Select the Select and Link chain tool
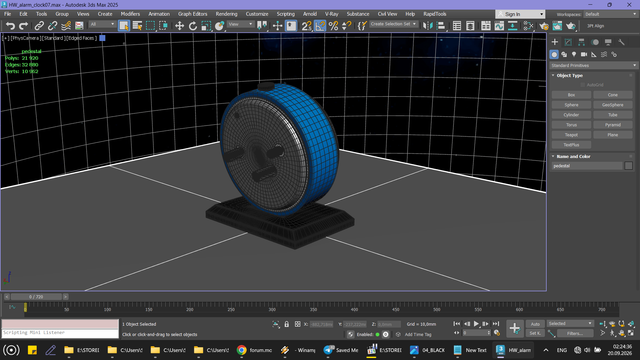Screen dimensions: 640x360 [x=39, y=26]
